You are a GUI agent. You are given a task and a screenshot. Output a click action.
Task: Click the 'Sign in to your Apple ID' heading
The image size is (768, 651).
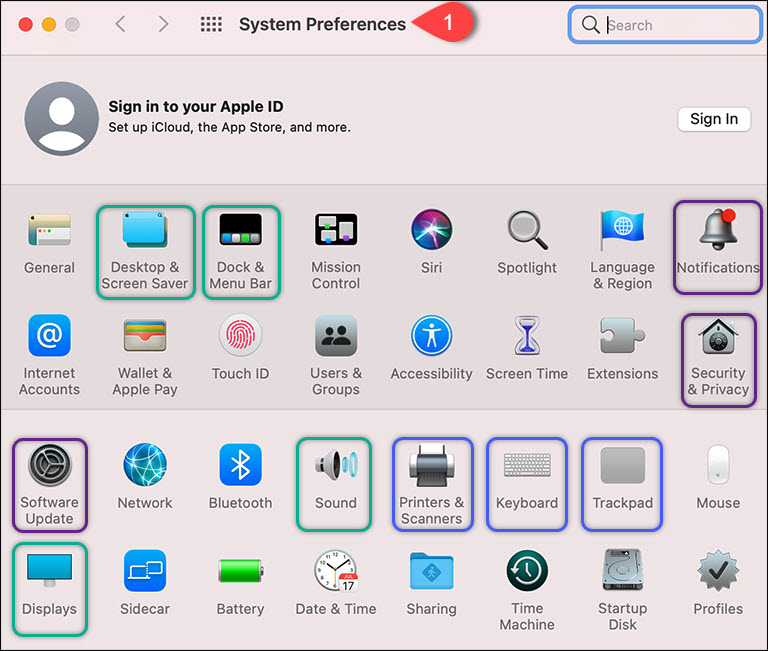coord(196,106)
